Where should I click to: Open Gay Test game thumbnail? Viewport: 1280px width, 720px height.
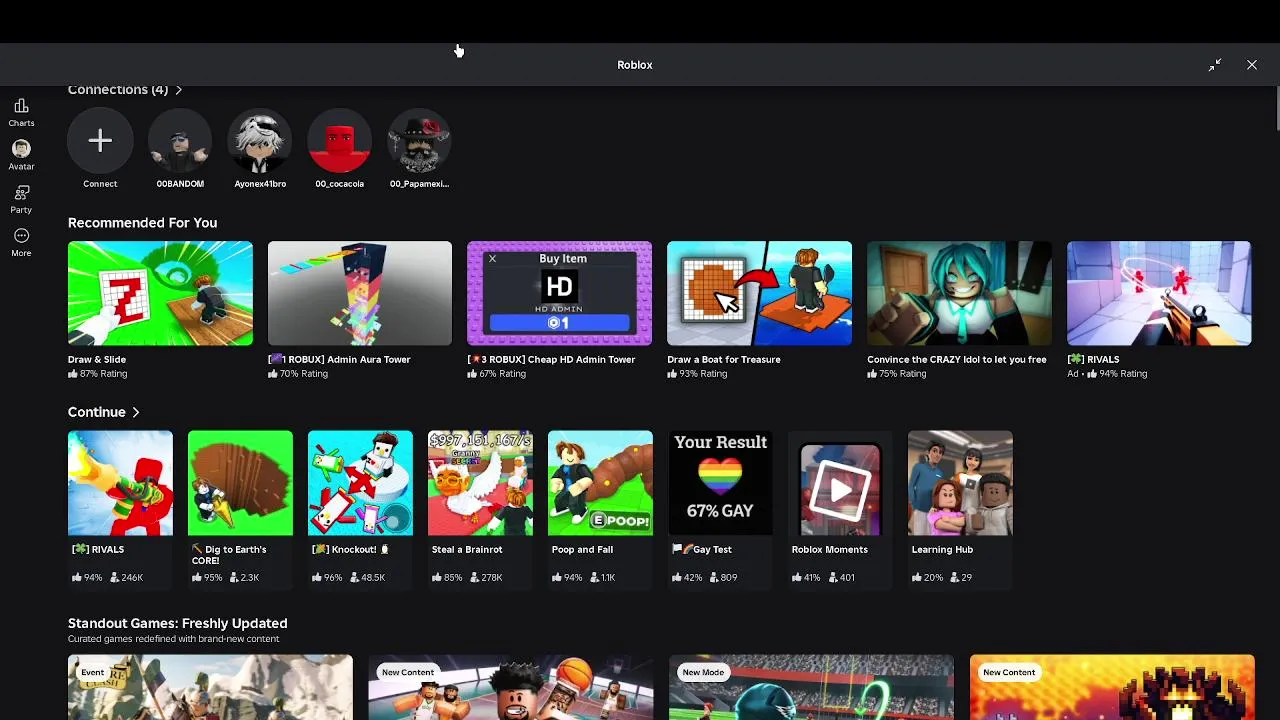pos(720,483)
